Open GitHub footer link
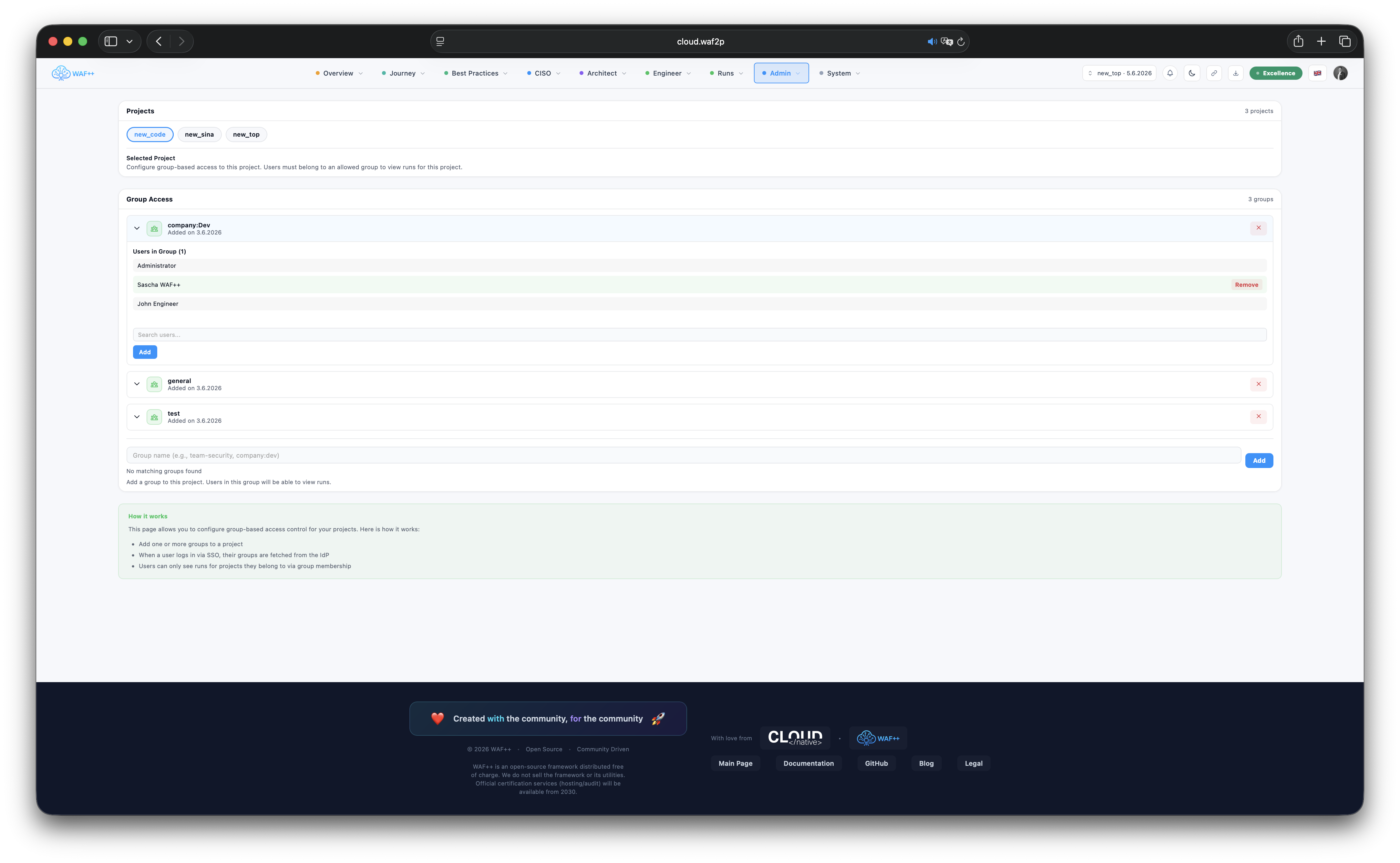The height and width of the screenshot is (863, 1400). (876, 764)
